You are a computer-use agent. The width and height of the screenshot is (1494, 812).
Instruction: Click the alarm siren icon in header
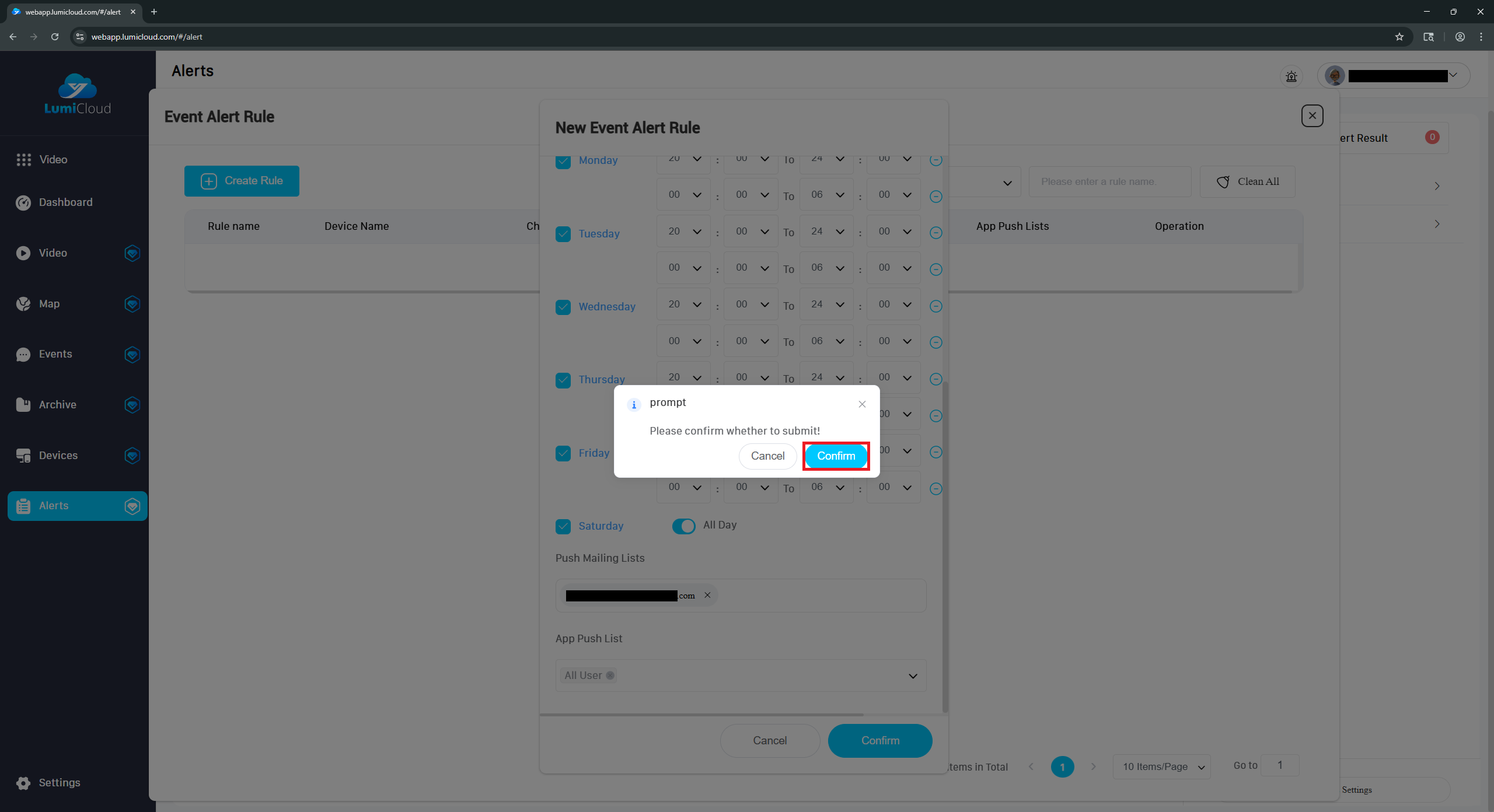1291,76
